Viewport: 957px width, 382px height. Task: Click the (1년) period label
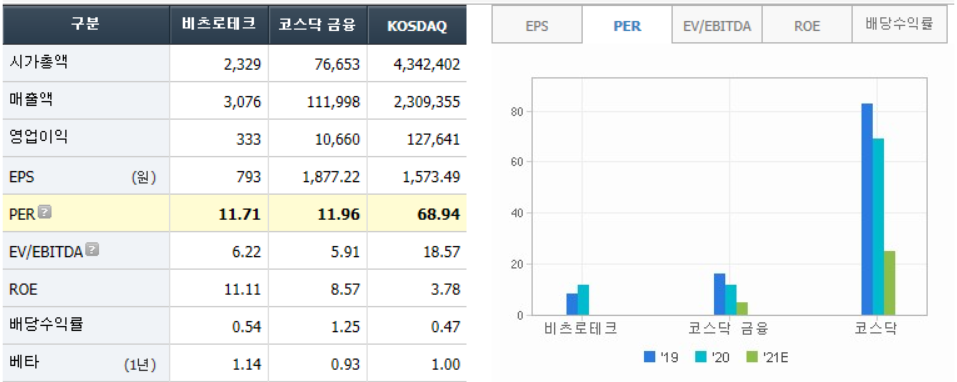(x=140, y=365)
